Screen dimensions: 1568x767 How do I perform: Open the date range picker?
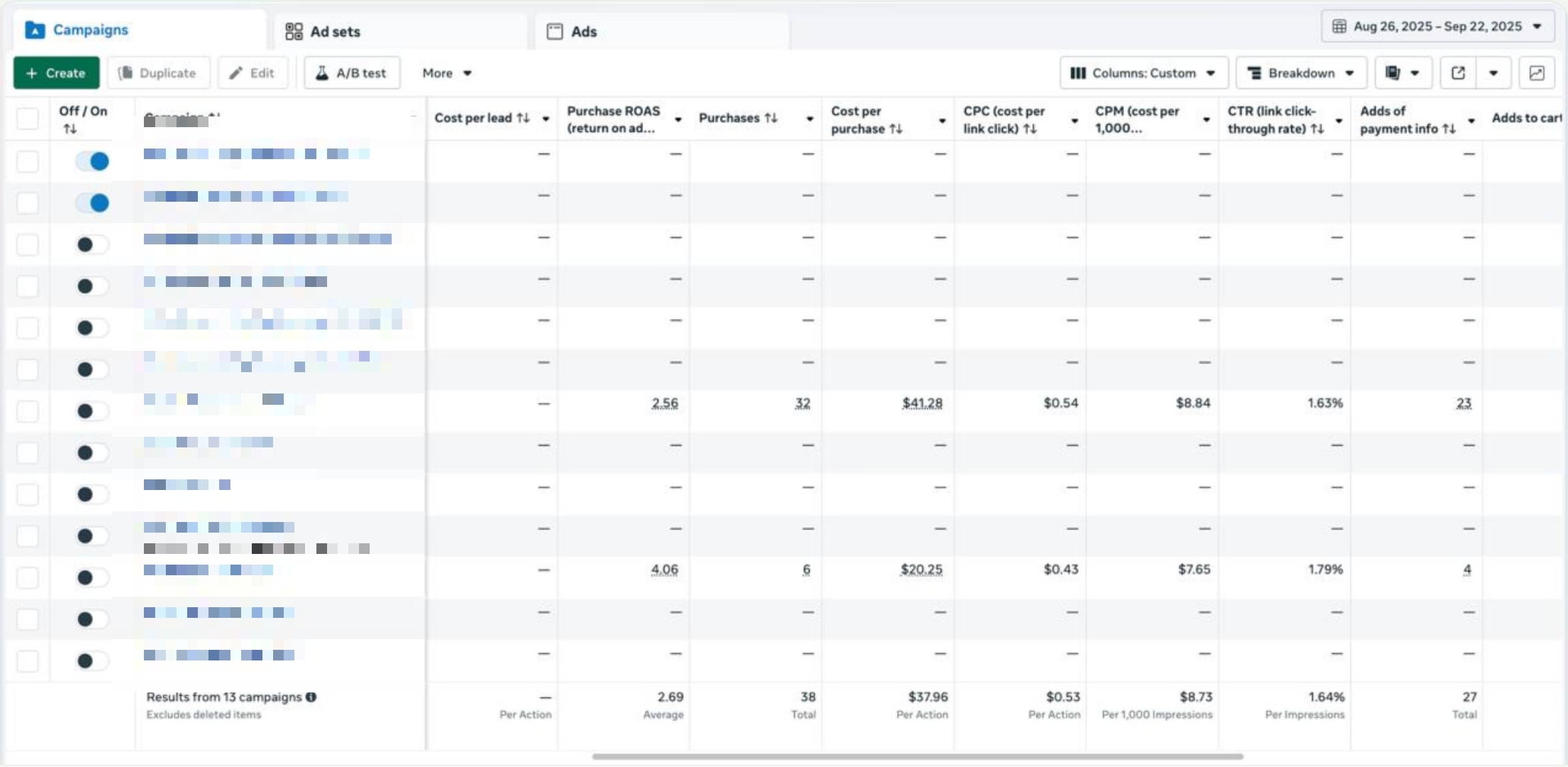[1437, 27]
